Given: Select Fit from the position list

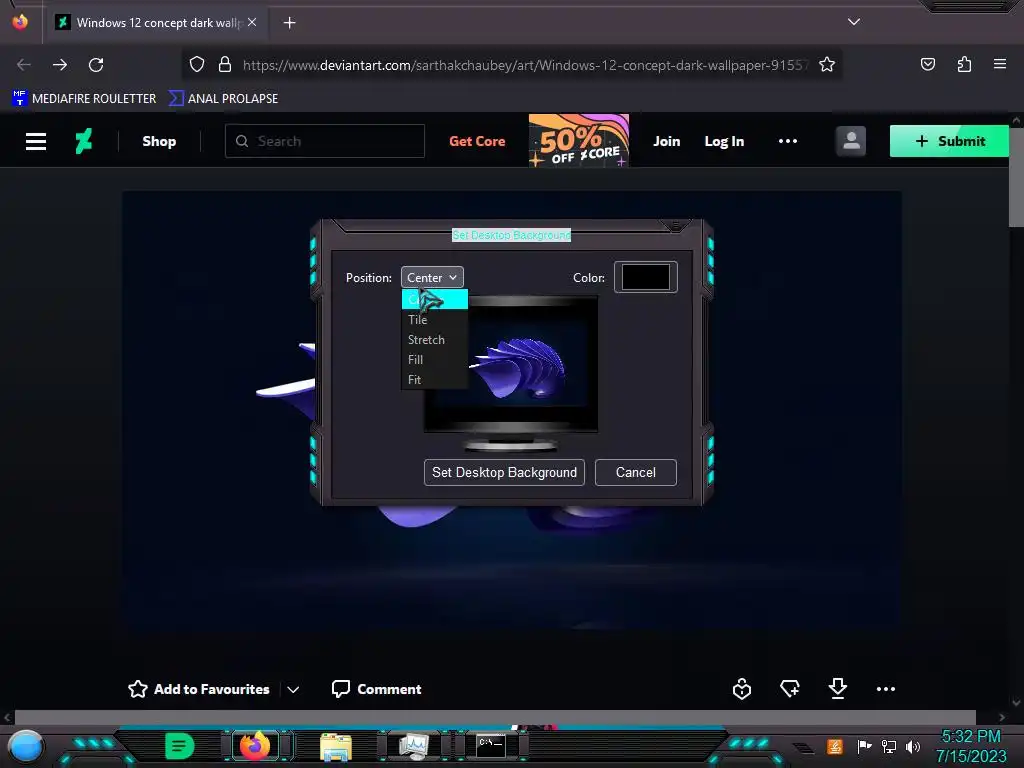Looking at the screenshot, I should click(x=434, y=379).
